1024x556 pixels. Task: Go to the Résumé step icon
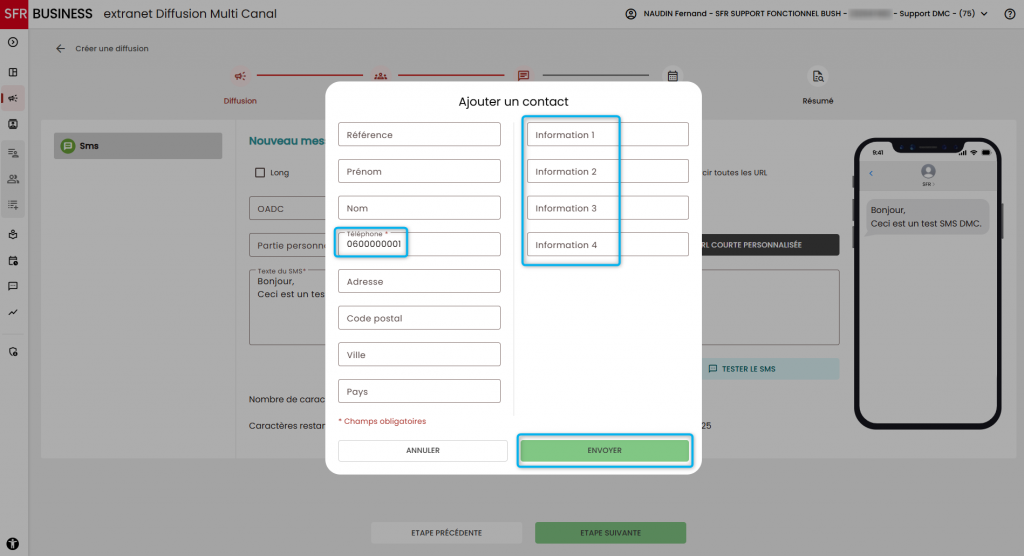pos(818,76)
